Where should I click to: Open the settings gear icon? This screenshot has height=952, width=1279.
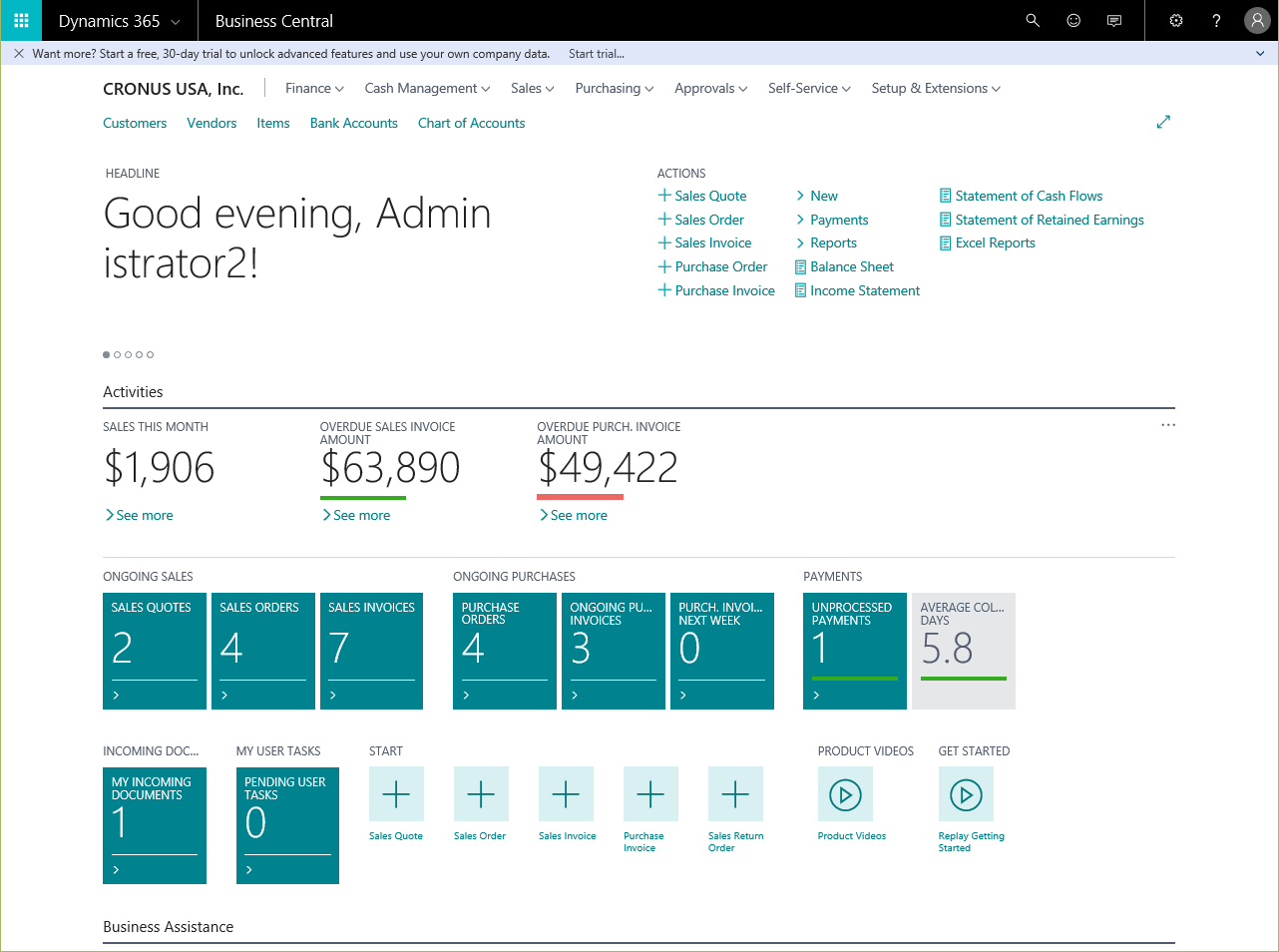(1176, 20)
